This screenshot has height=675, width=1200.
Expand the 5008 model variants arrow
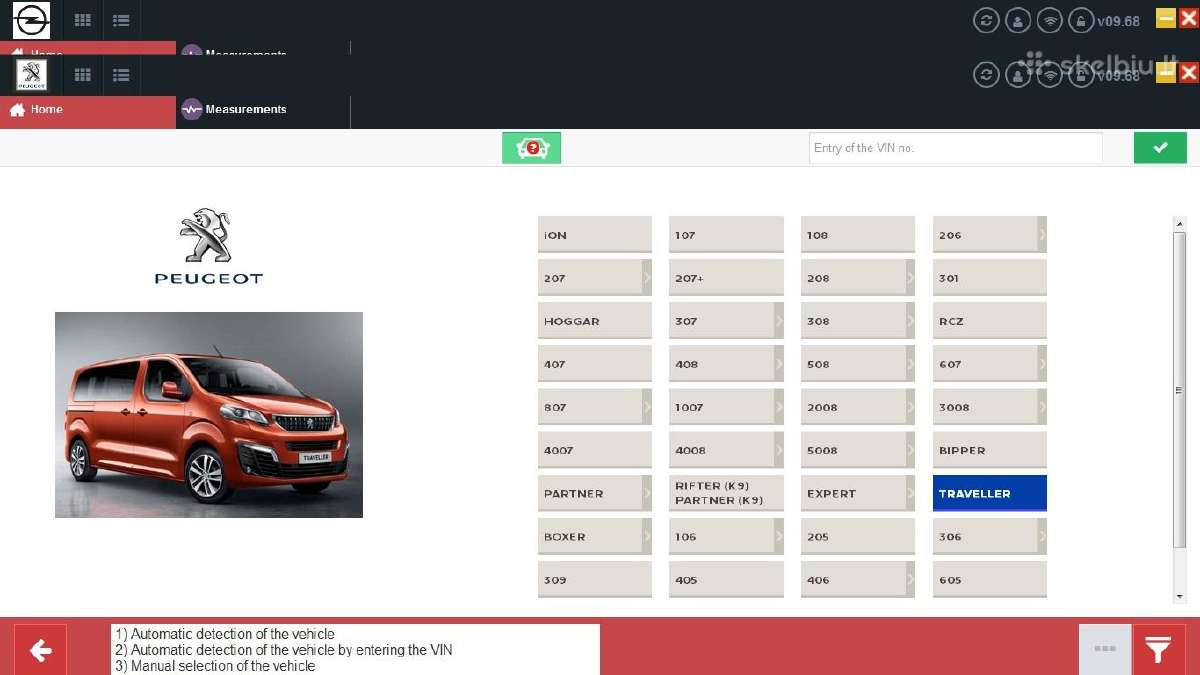(x=910, y=450)
